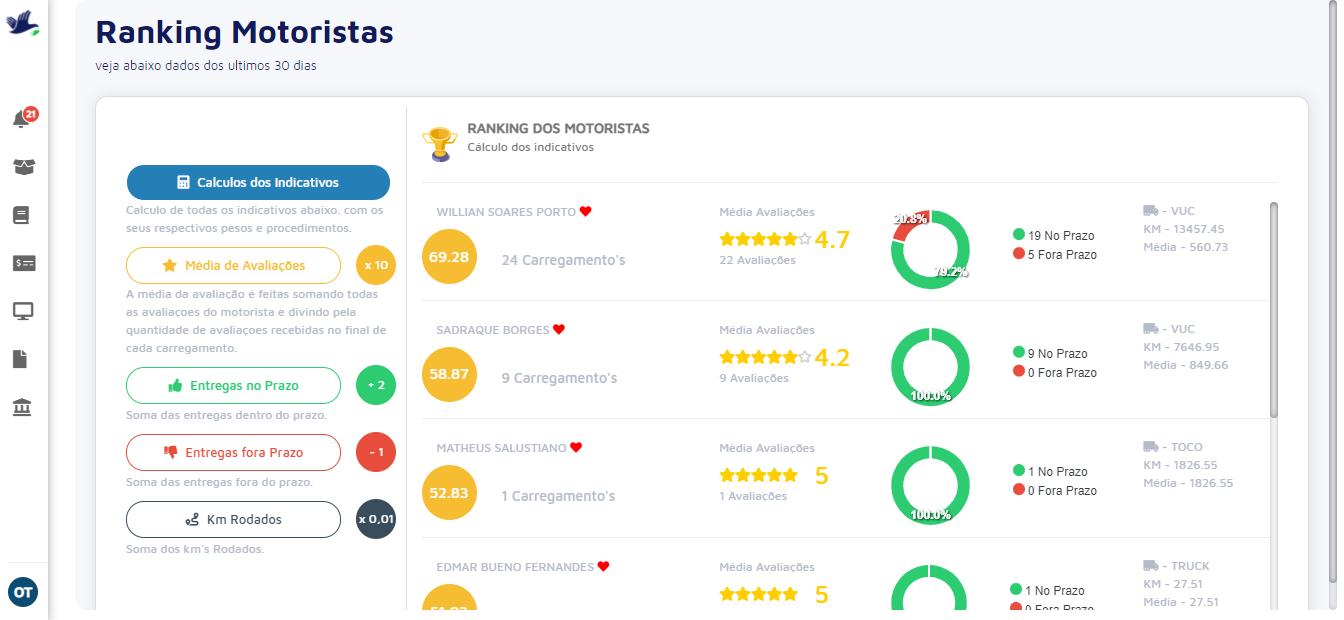Click the bird logo at top left
This screenshot has height=620, width=1344.
coord(23,23)
